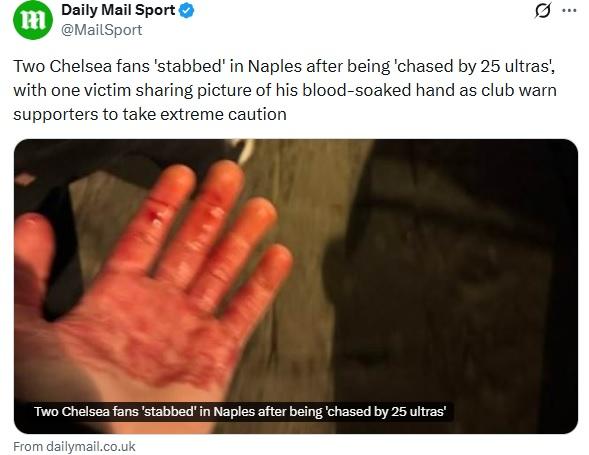
Task: Click the word 'Naples' in the tweet
Action: tap(275, 66)
